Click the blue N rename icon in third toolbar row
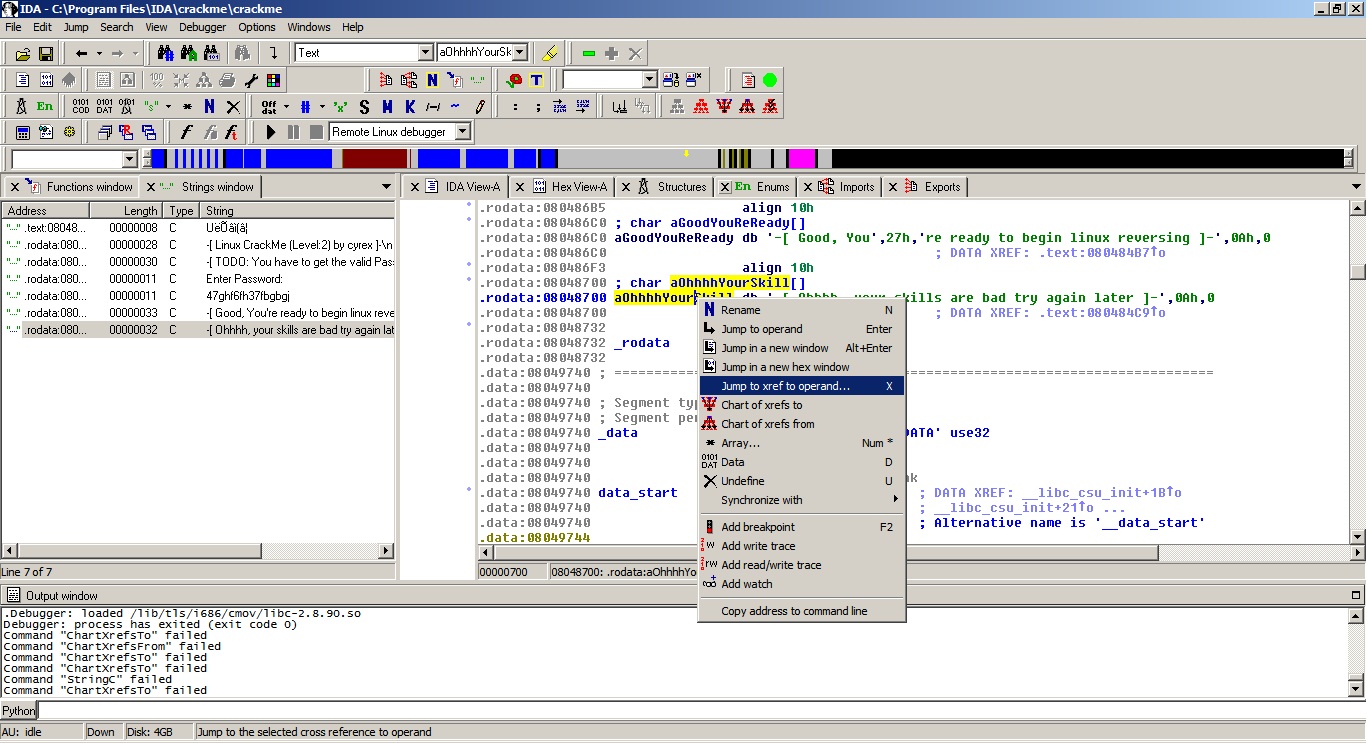The image size is (1367, 743). click(209, 106)
